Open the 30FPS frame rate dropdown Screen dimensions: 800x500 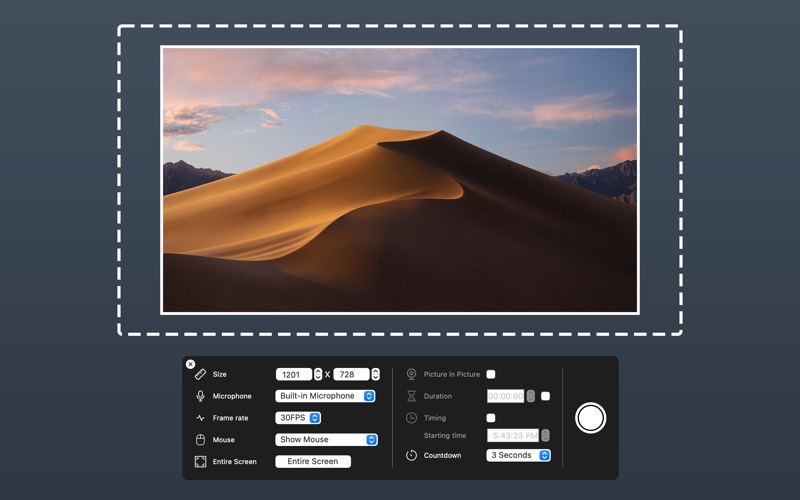(298, 418)
